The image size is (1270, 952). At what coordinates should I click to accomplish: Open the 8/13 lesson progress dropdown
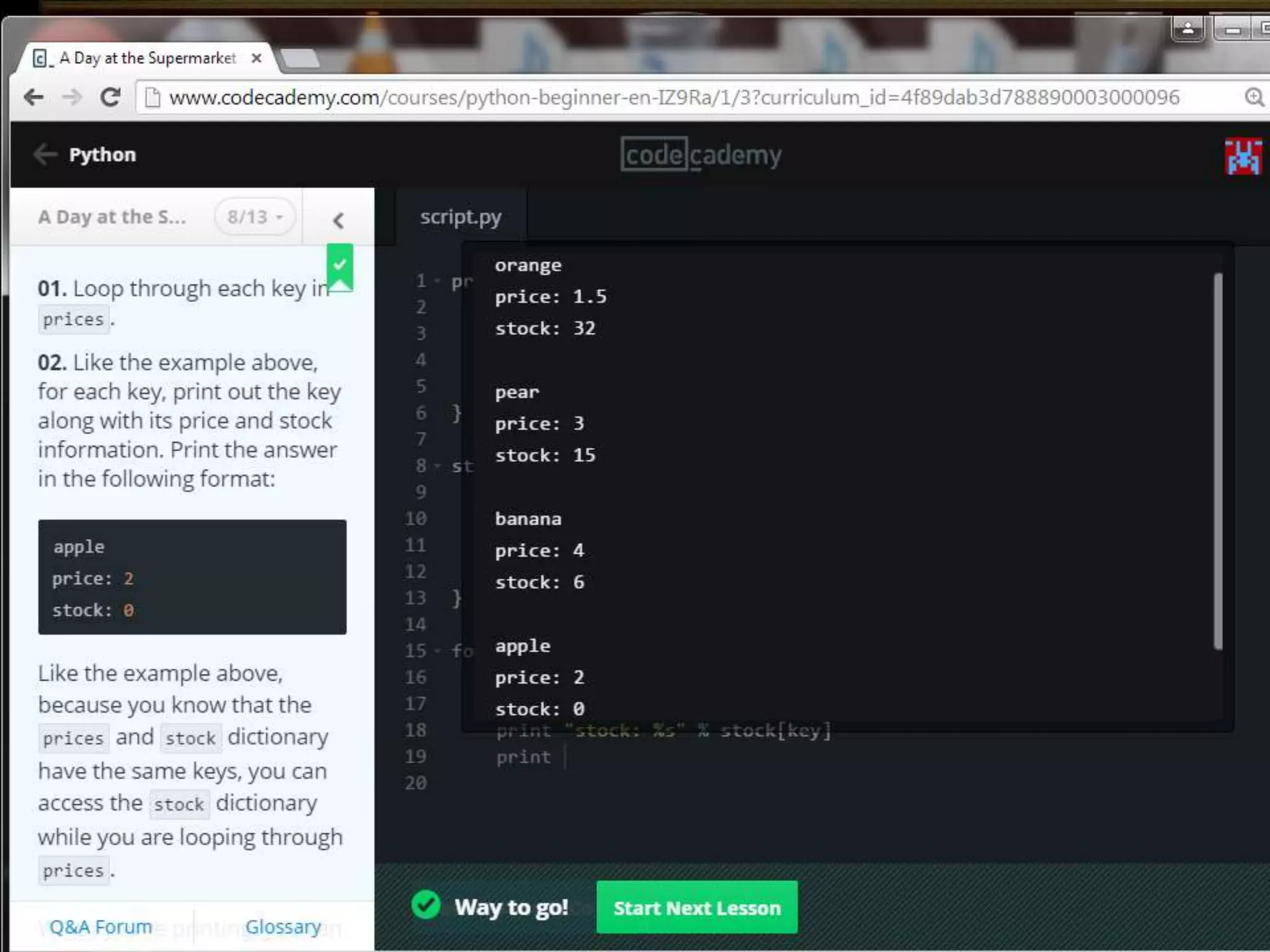coord(255,217)
